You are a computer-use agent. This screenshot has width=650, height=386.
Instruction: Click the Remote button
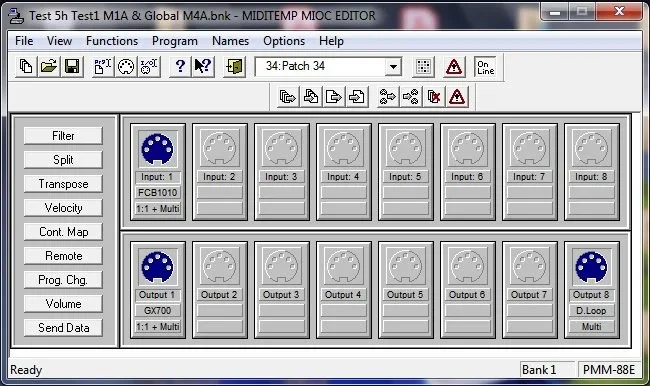[x=63, y=256]
